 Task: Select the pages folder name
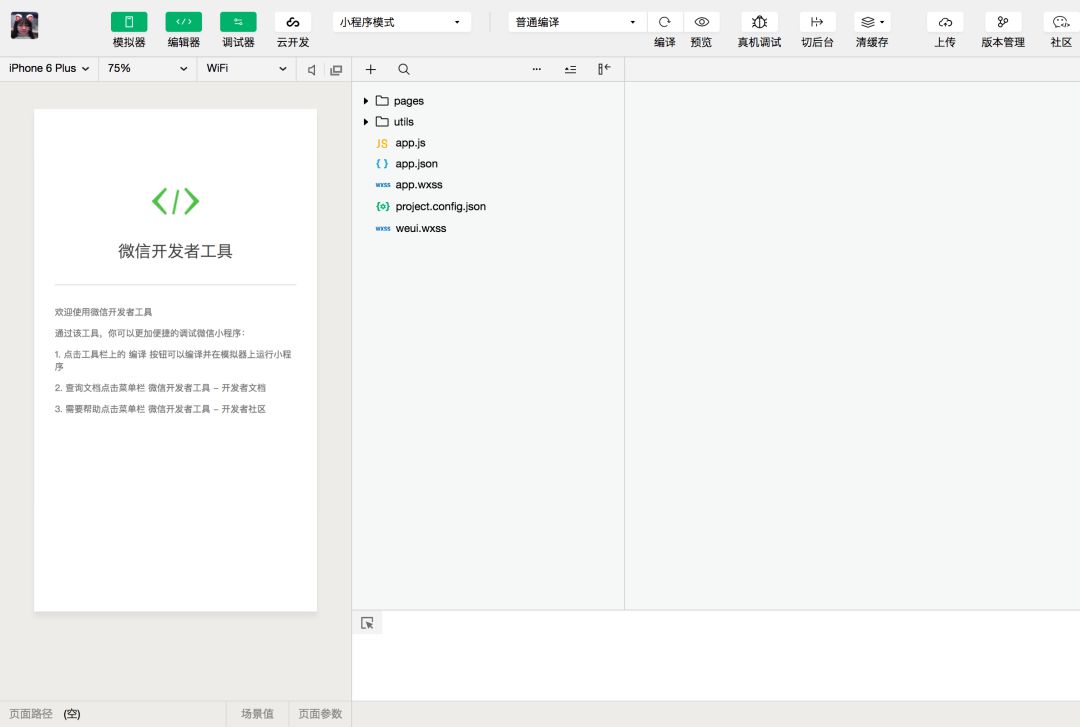pyautogui.click(x=408, y=101)
